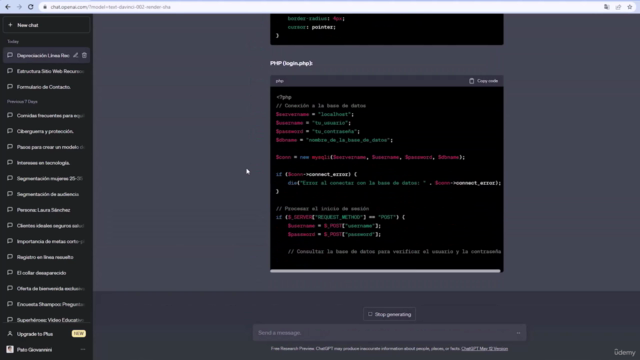Click the PHP (login.php) heading text
The height and width of the screenshot is (360, 640).
click(291, 63)
